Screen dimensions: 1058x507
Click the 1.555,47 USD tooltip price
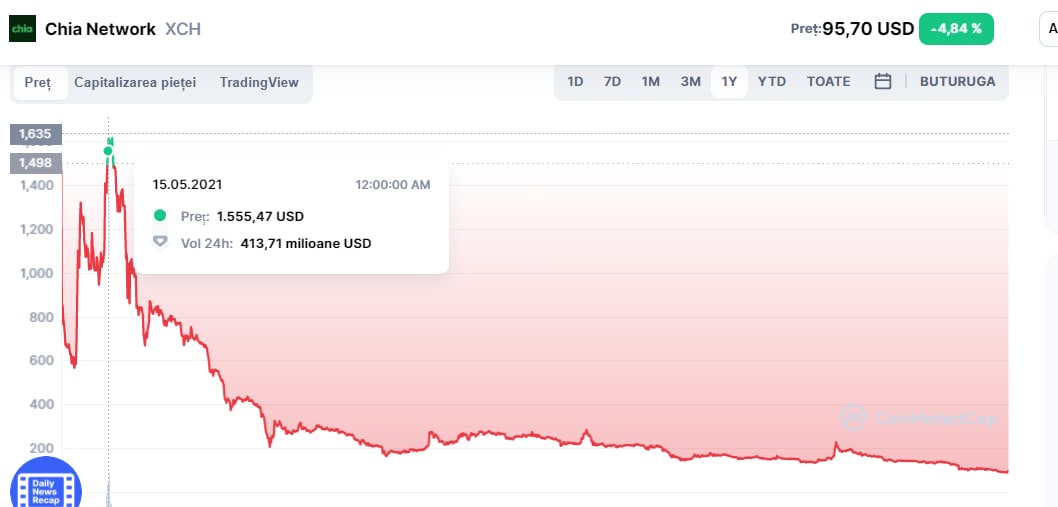tap(260, 217)
